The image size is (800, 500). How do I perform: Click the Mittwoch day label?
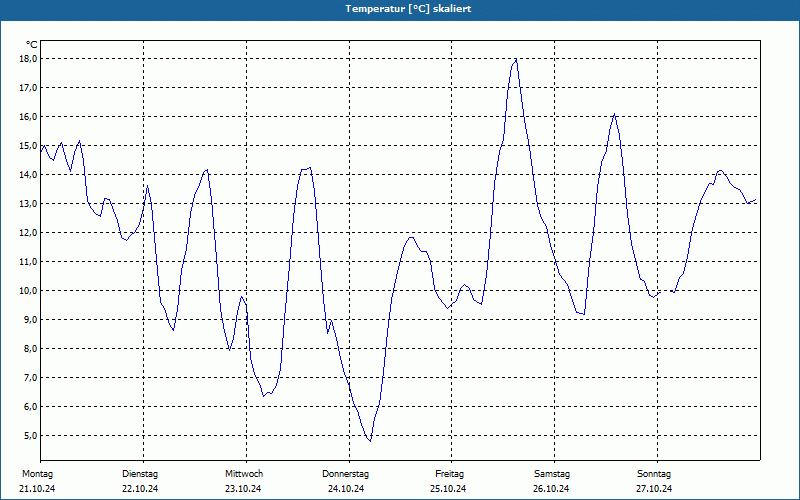[244, 474]
